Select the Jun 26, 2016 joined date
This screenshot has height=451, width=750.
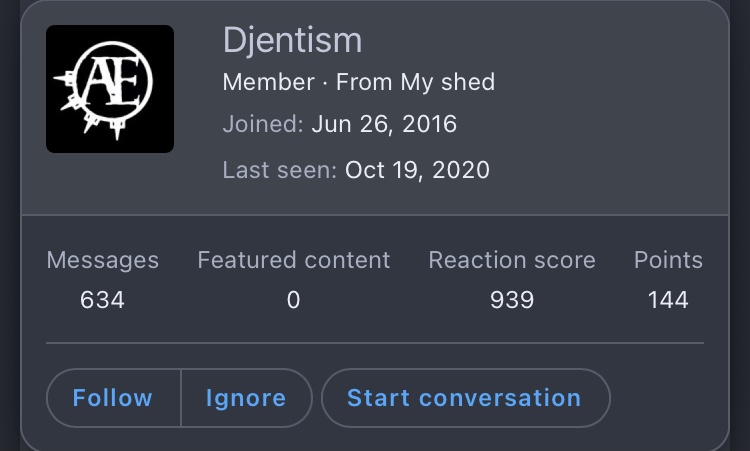tap(384, 124)
